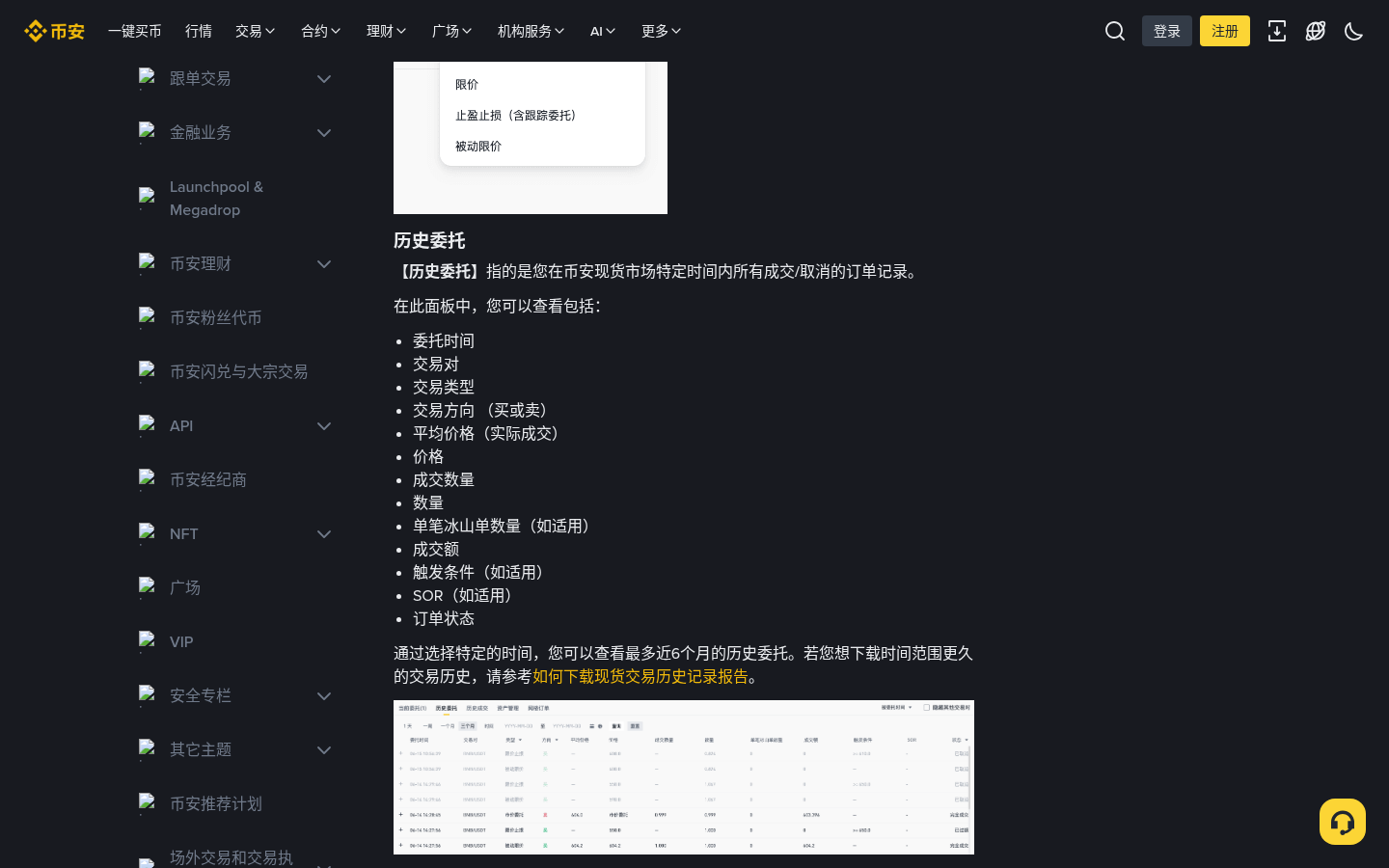Click the 历史委托 heading text

pyautogui.click(x=429, y=240)
